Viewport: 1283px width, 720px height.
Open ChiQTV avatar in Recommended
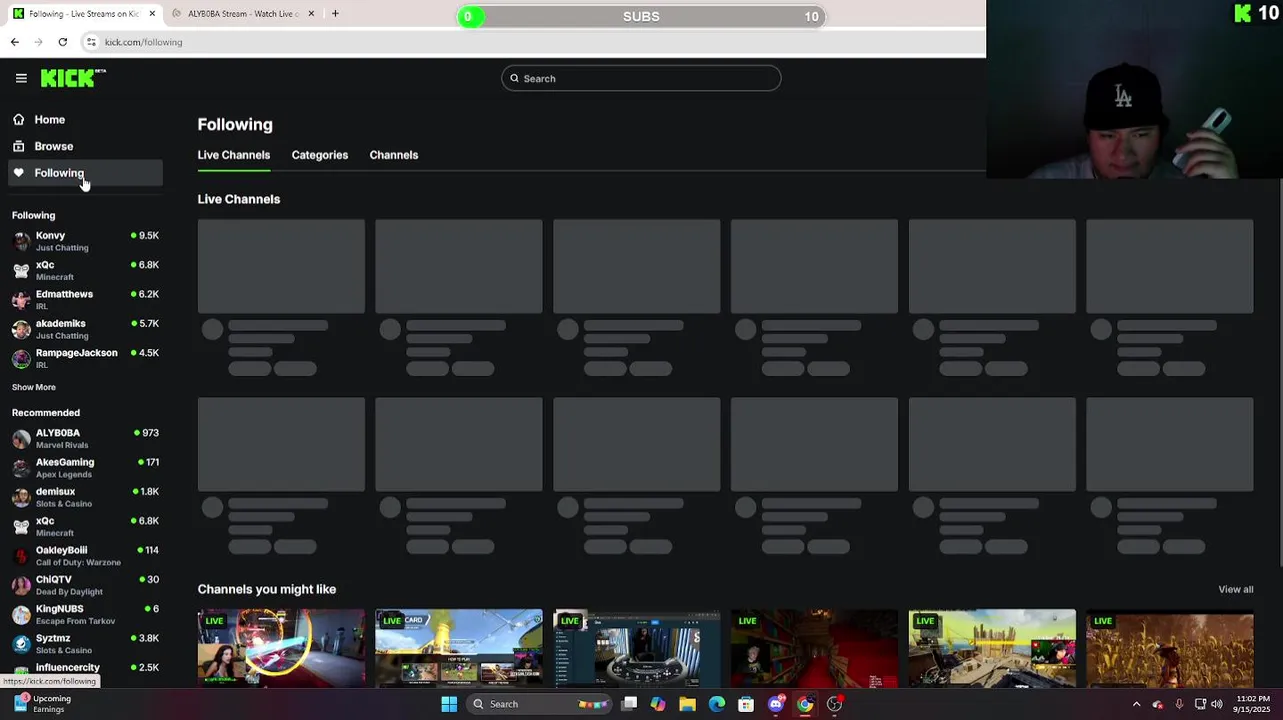tap(21, 585)
